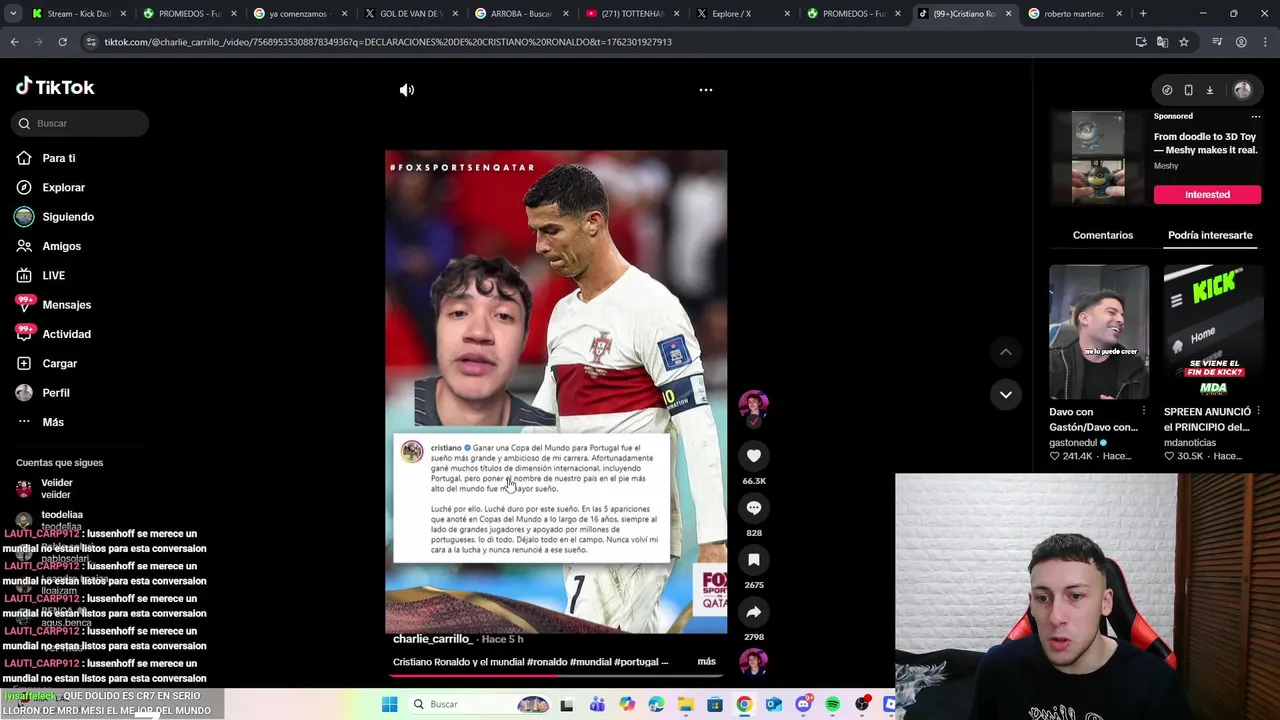Open Spotify from the taskbar

(x=832, y=704)
